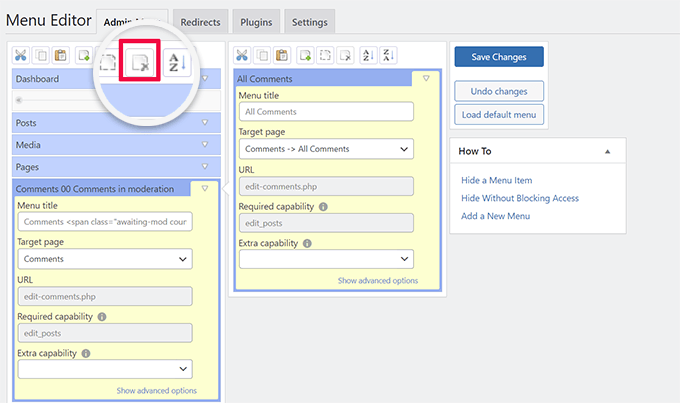This screenshot has width=680, height=403.
Task: Click the Load default menu button
Action: pyautogui.click(x=499, y=115)
